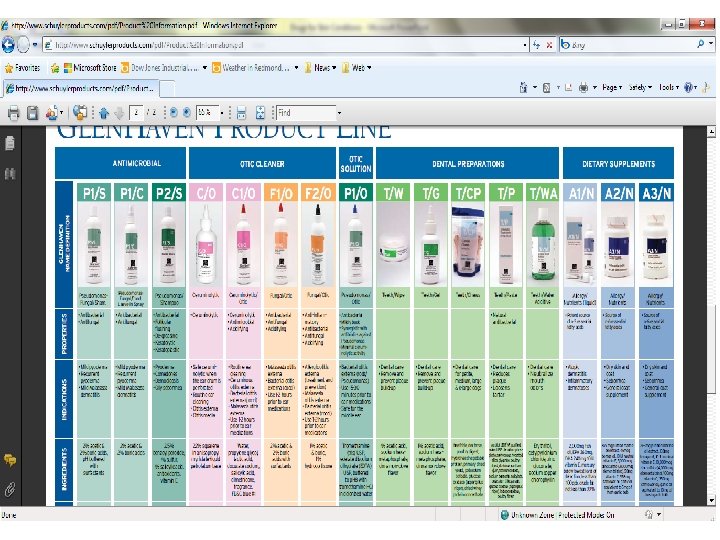
Task: Stop loading with the red X icon
Action: pyautogui.click(x=549, y=45)
